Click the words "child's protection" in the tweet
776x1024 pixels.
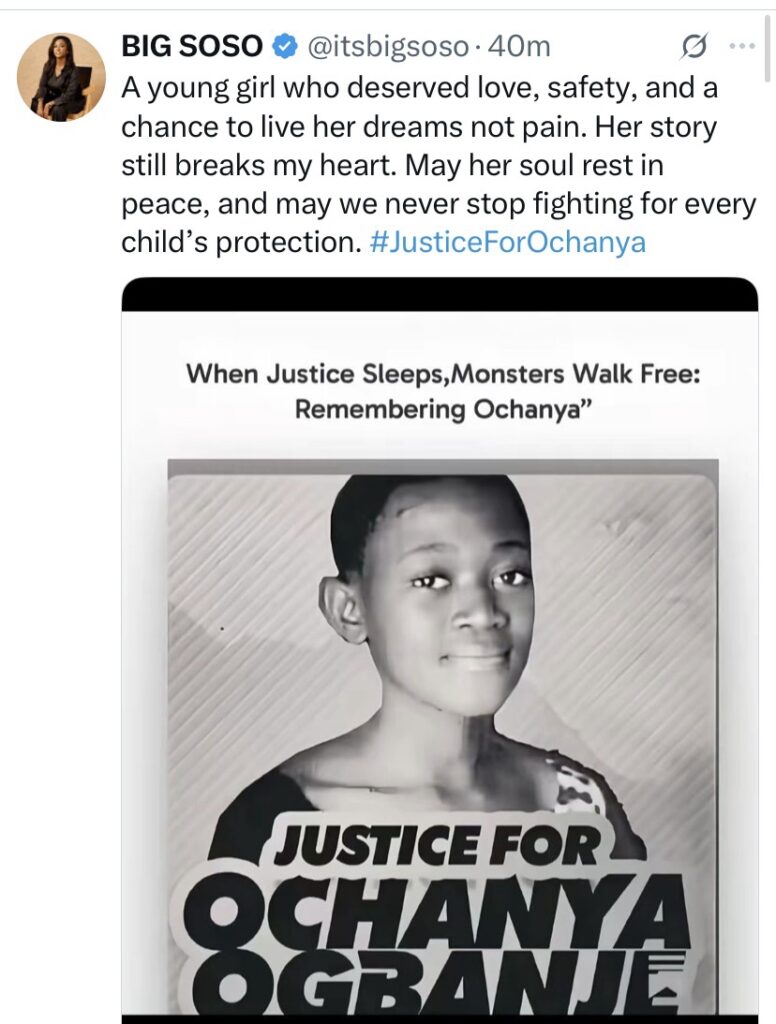coord(237,243)
